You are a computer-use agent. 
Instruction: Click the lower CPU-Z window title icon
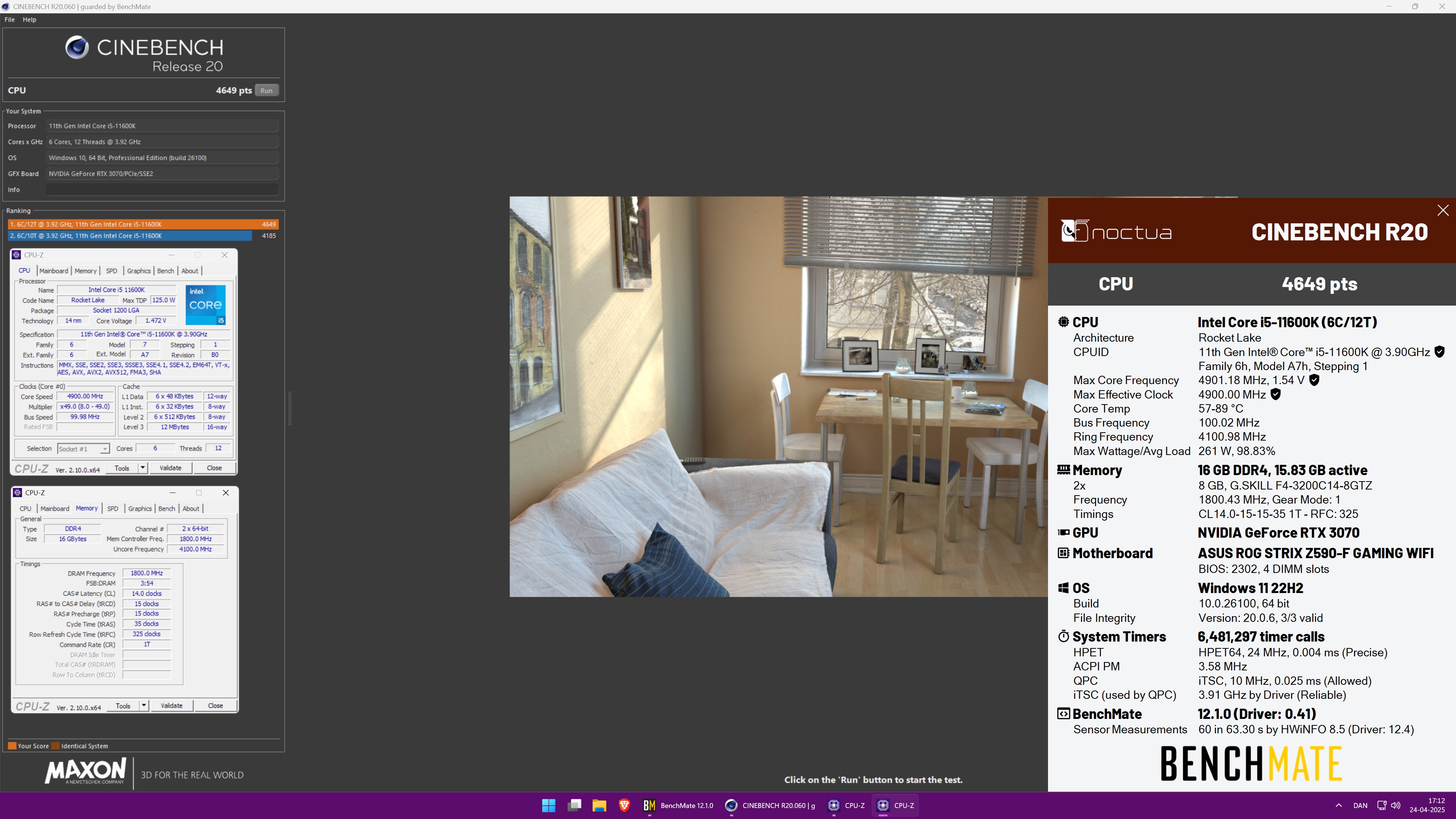coord(17,493)
